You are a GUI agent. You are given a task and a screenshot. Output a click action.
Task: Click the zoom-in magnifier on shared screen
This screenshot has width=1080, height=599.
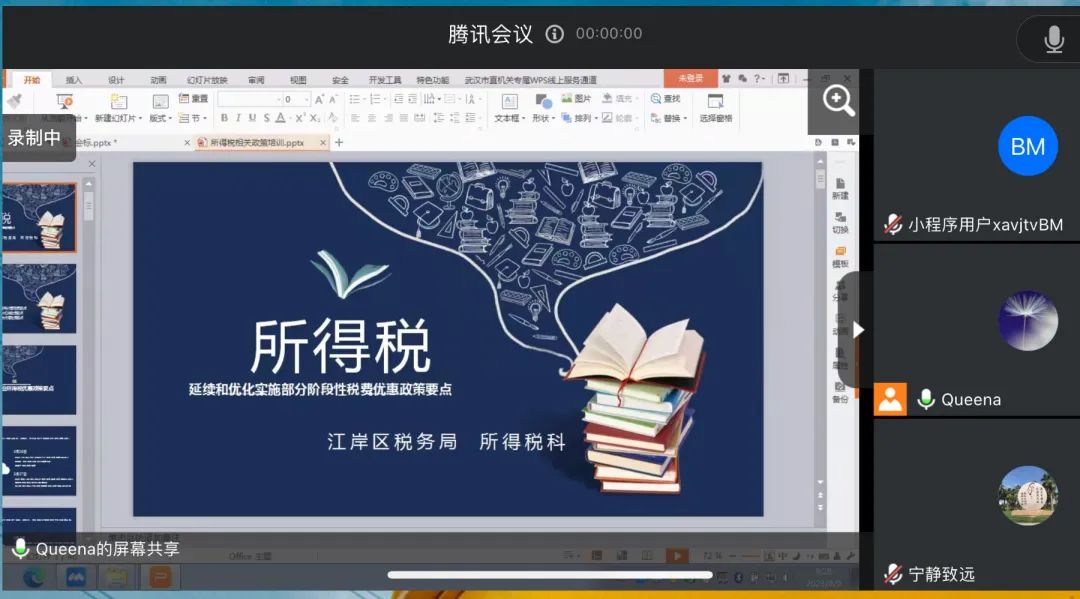coord(837,100)
